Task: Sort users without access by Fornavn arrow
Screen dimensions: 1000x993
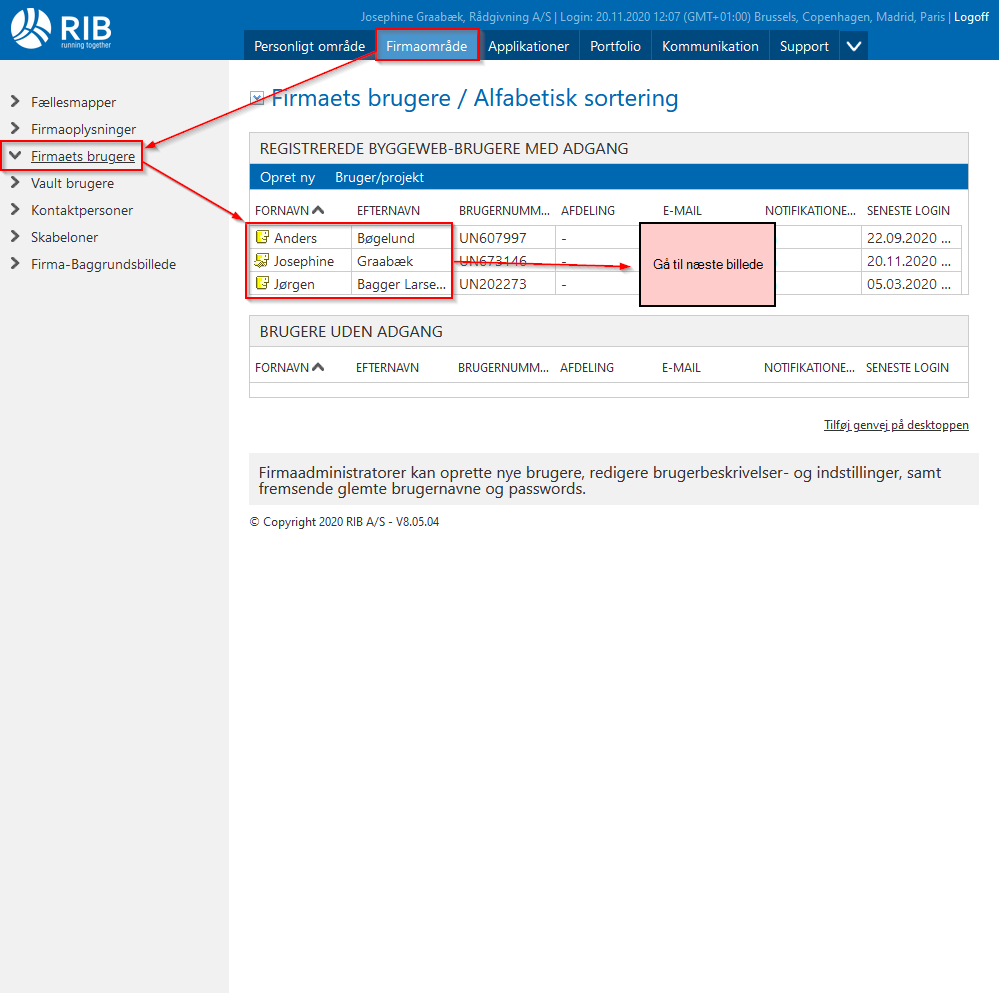Action: pyautogui.click(x=318, y=368)
